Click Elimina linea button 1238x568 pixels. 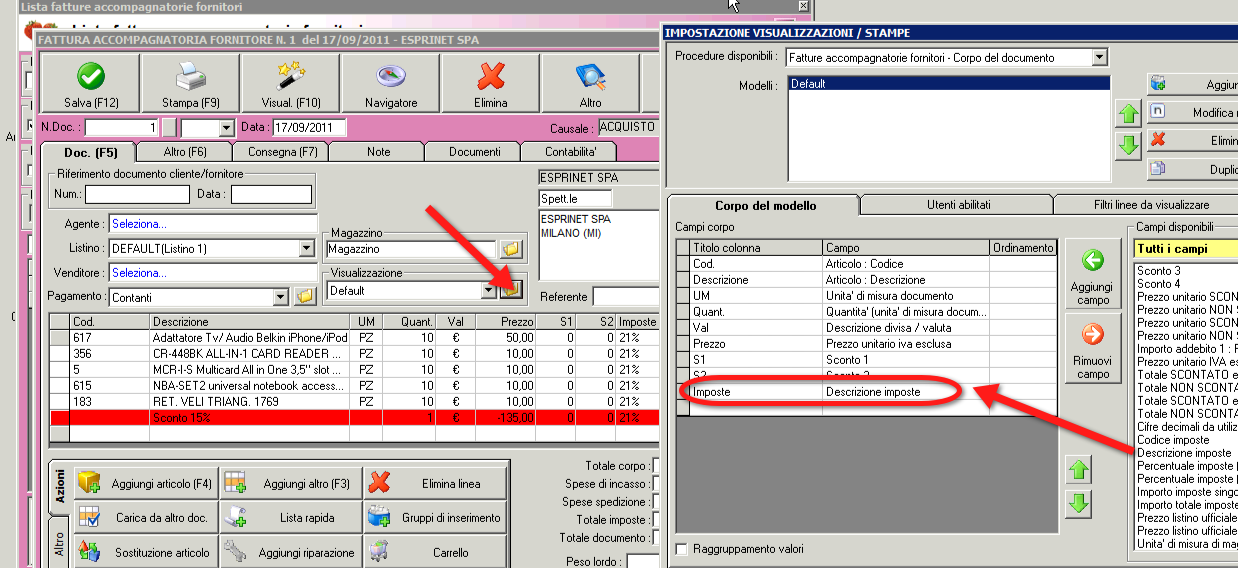click(x=435, y=484)
